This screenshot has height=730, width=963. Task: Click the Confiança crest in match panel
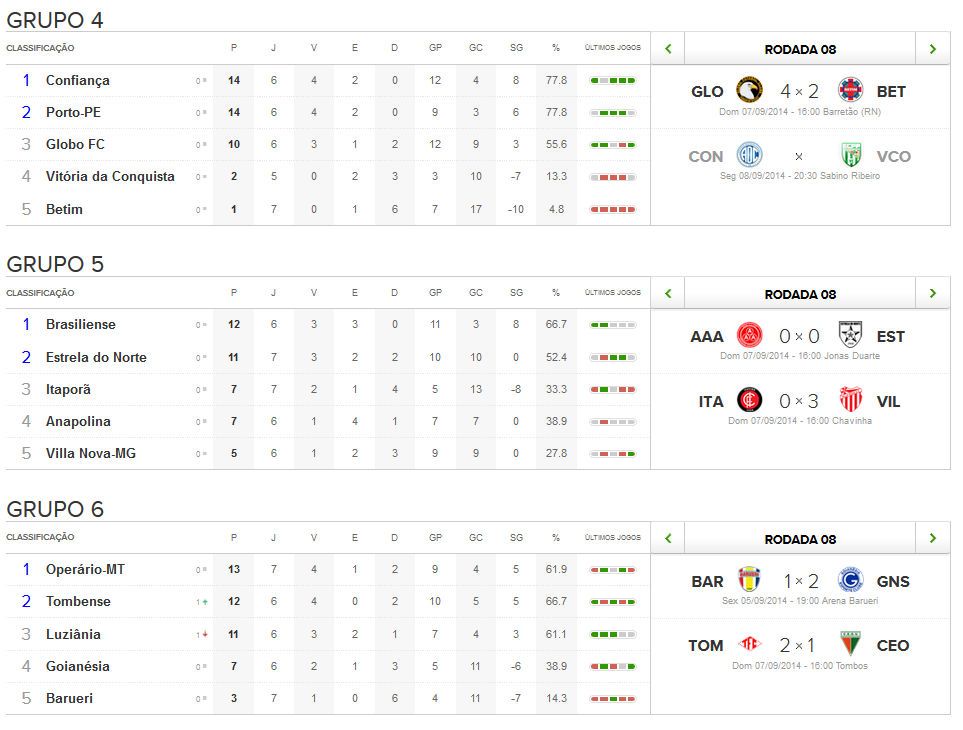click(x=749, y=155)
